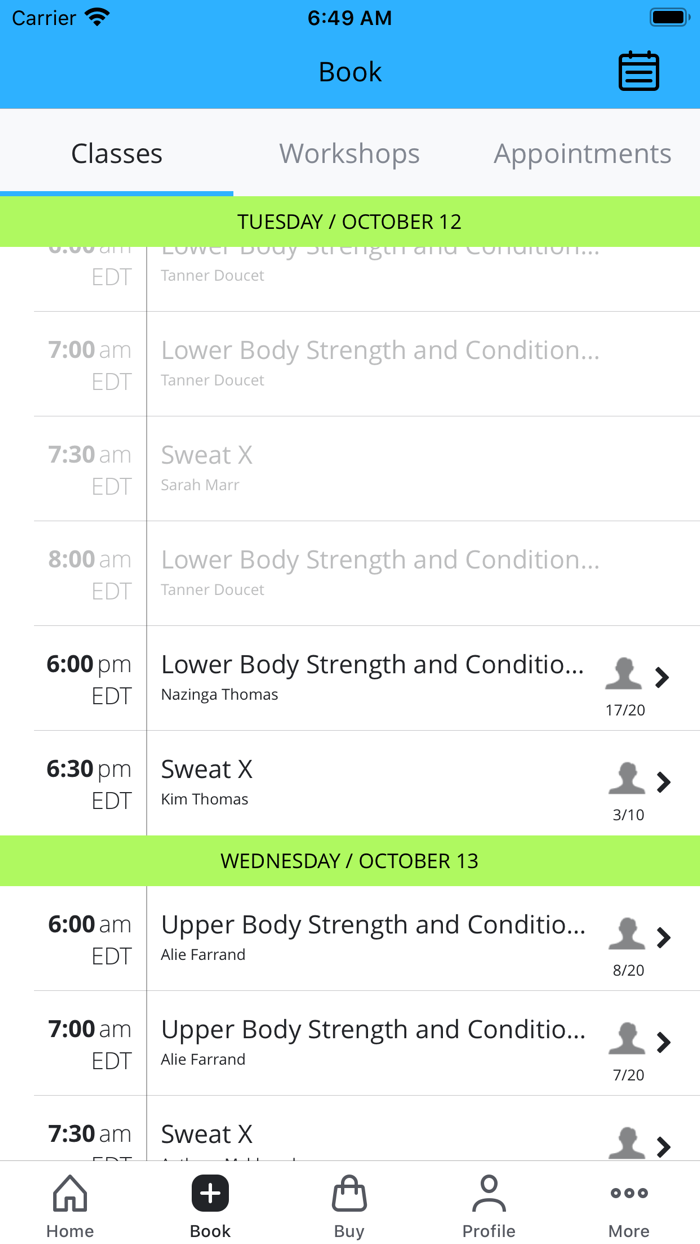Tap the attendee icon showing 8/20 on Wednesday
Image resolution: width=700 pixels, height=1244 pixels.
tap(627, 933)
